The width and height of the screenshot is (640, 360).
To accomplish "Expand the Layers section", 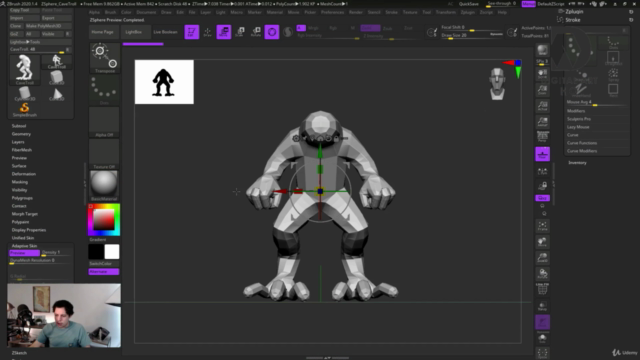I will tap(18, 142).
